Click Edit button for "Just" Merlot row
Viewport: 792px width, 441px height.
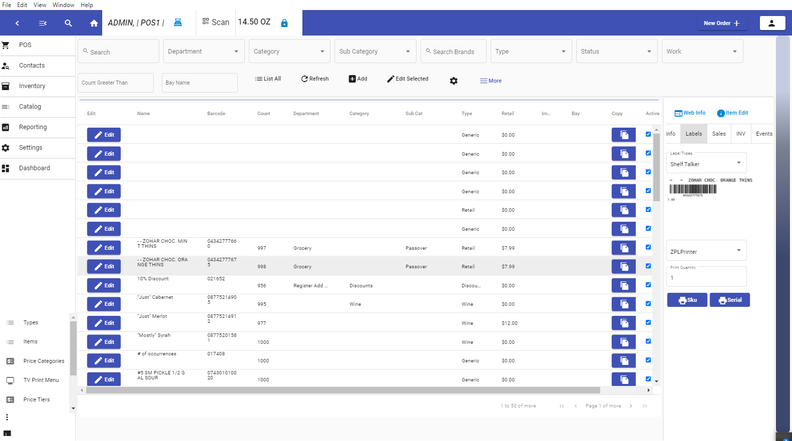104,323
